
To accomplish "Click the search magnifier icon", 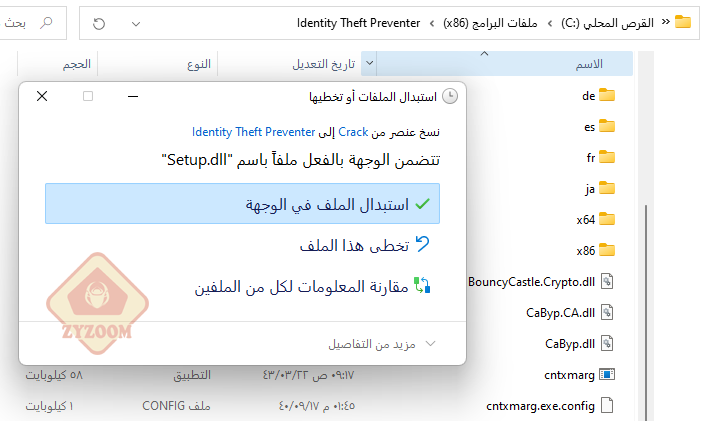I will (x=46, y=23).
